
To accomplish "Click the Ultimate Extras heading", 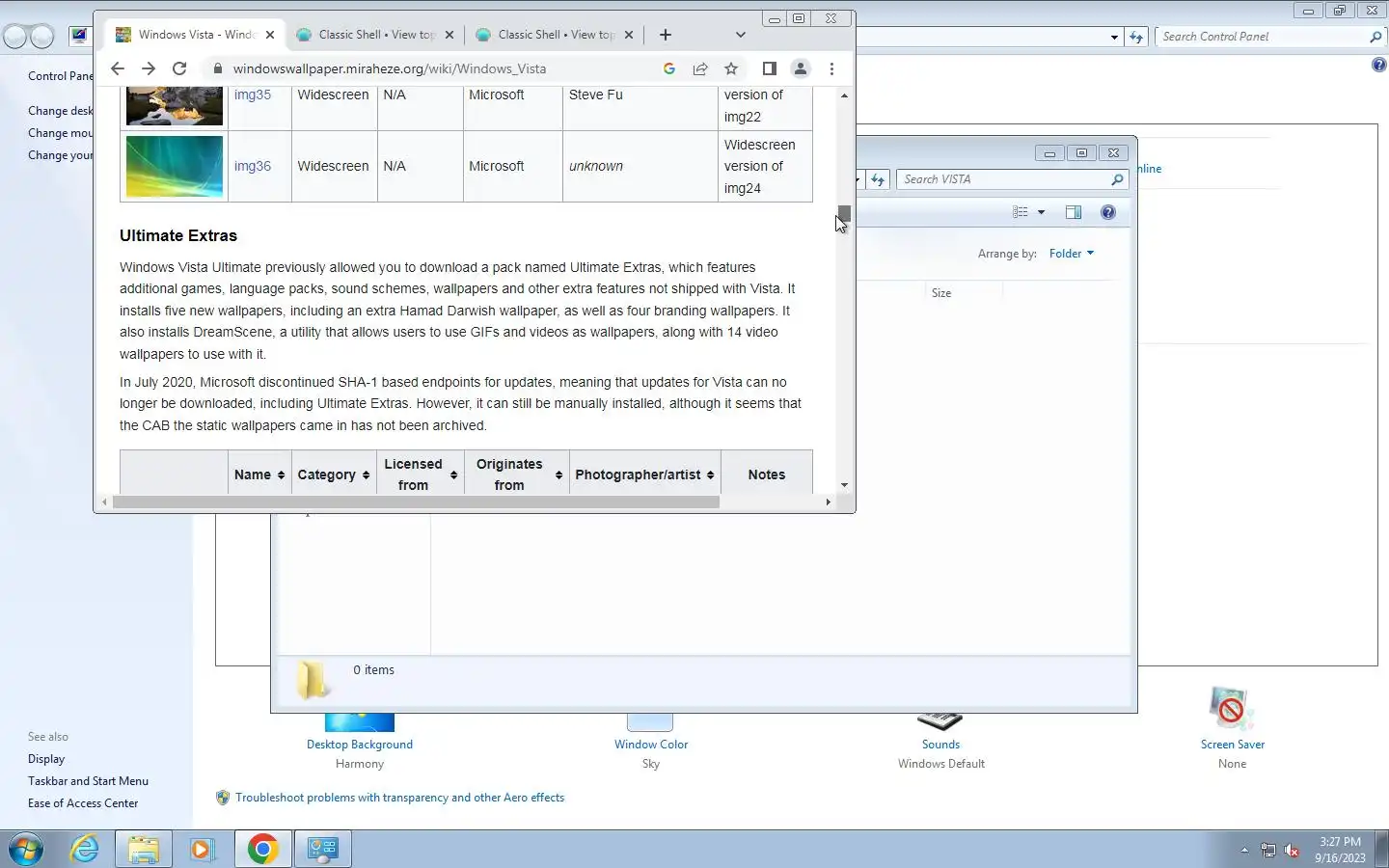I will click(178, 235).
